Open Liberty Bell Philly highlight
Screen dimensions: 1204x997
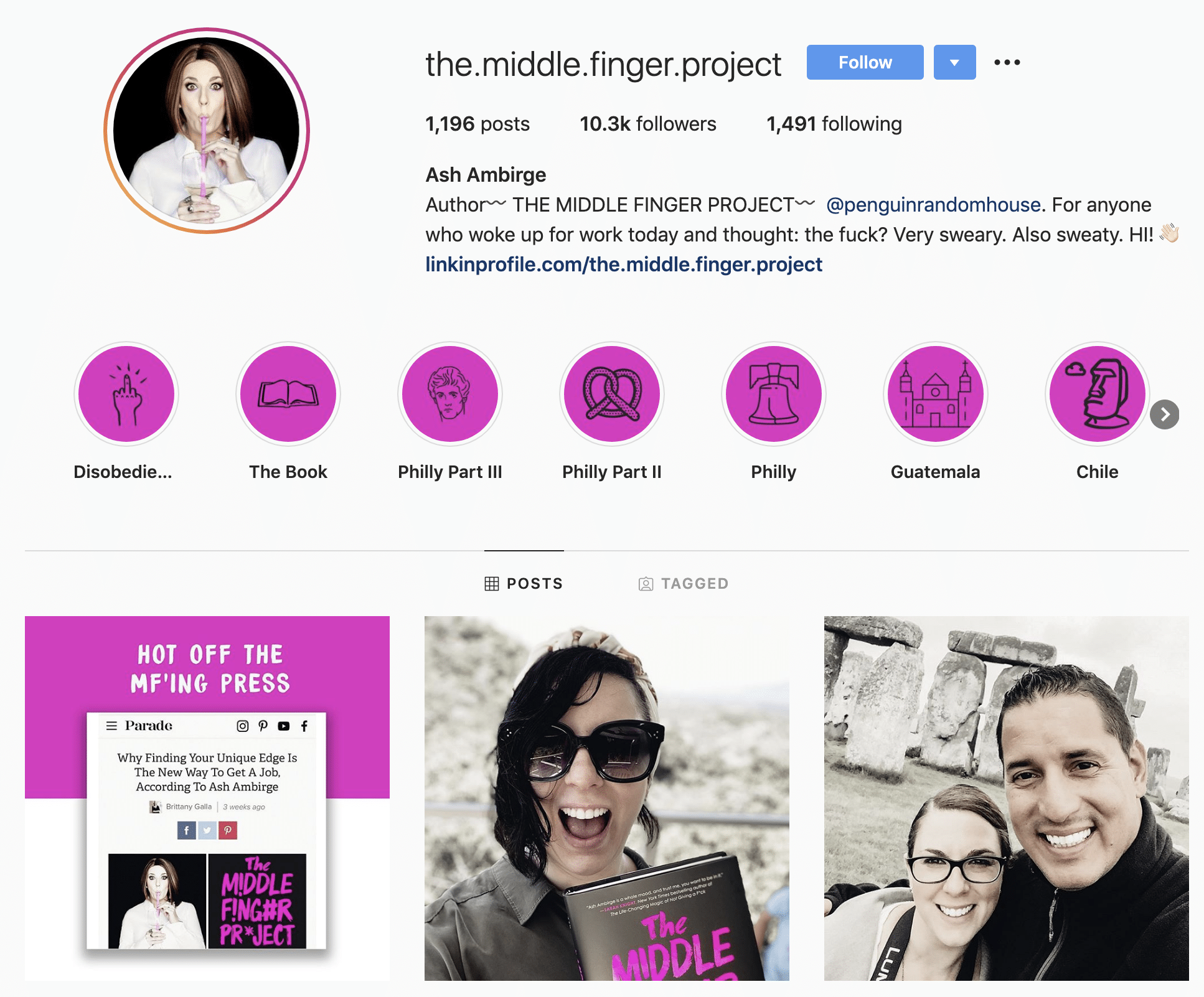tap(774, 394)
